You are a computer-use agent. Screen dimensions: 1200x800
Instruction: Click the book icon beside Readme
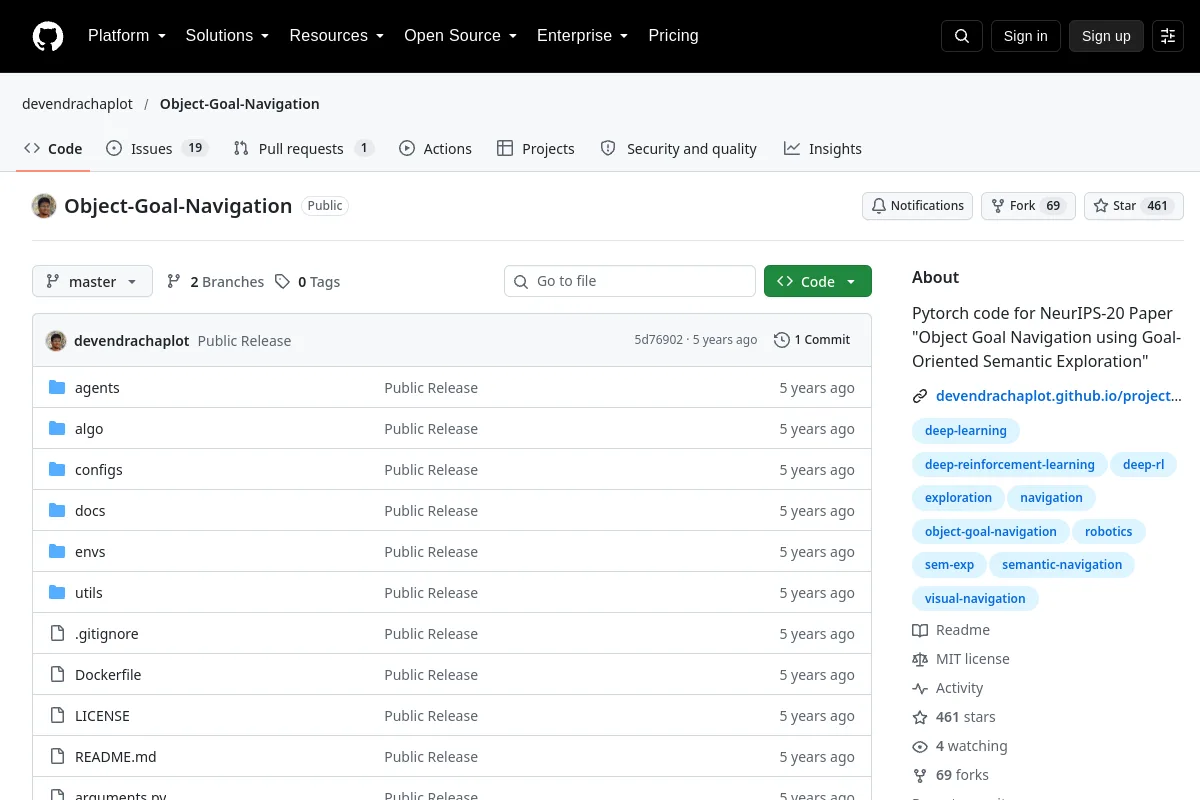[x=920, y=630]
